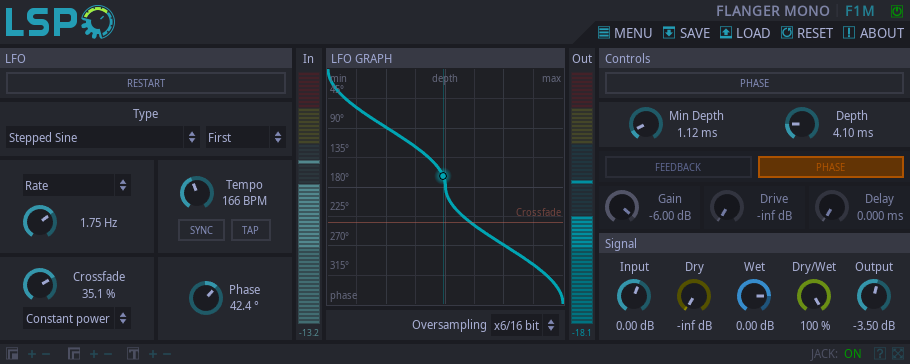Click RESET in the top bar
Viewport: 910px width, 364px height.
807,33
